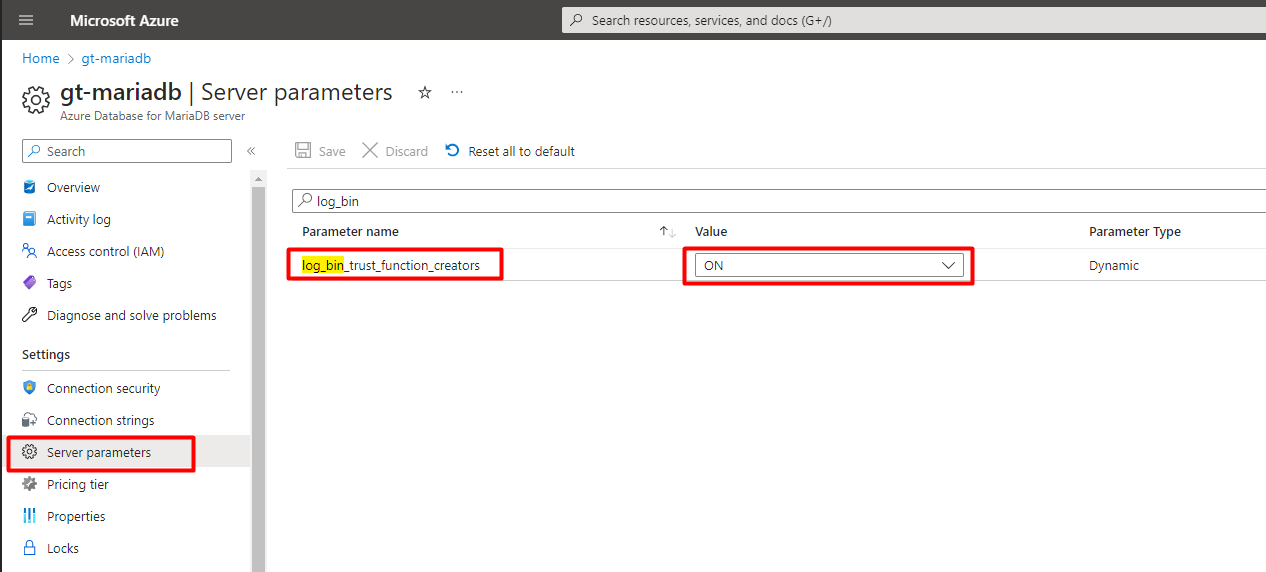Click the Microsoft Azure home title
Image resolution: width=1266 pixels, height=572 pixels.
tap(124, 20)
